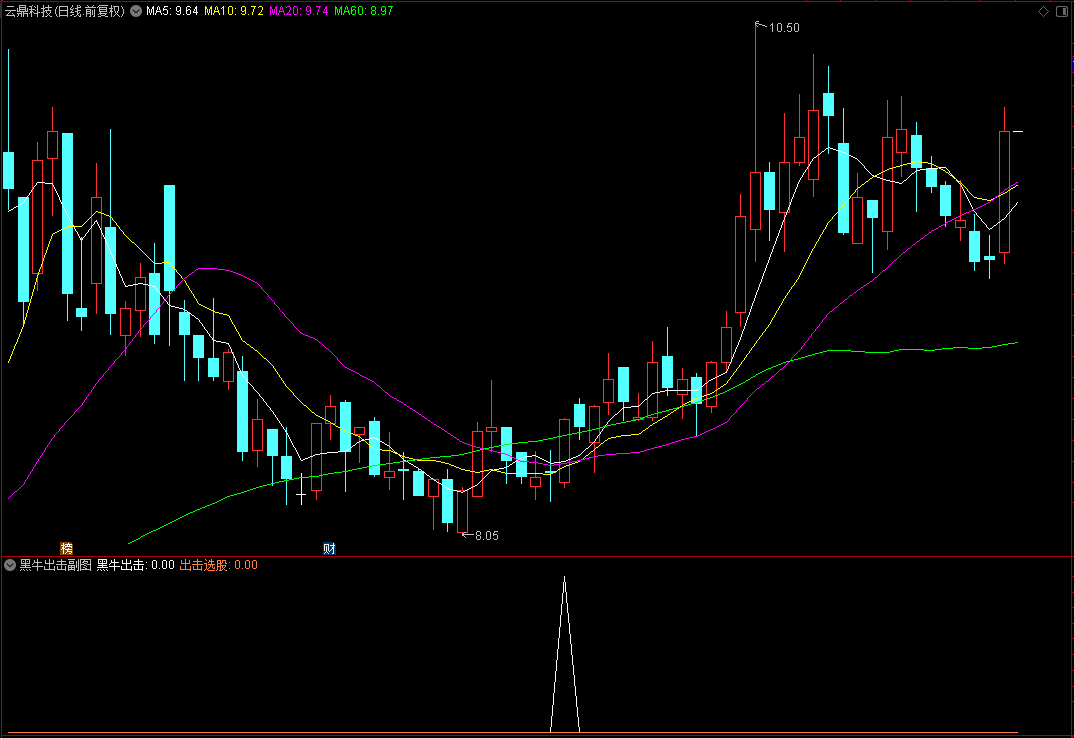
Task: Click the 10.50 high price label
Action: (x=784, y=27)
